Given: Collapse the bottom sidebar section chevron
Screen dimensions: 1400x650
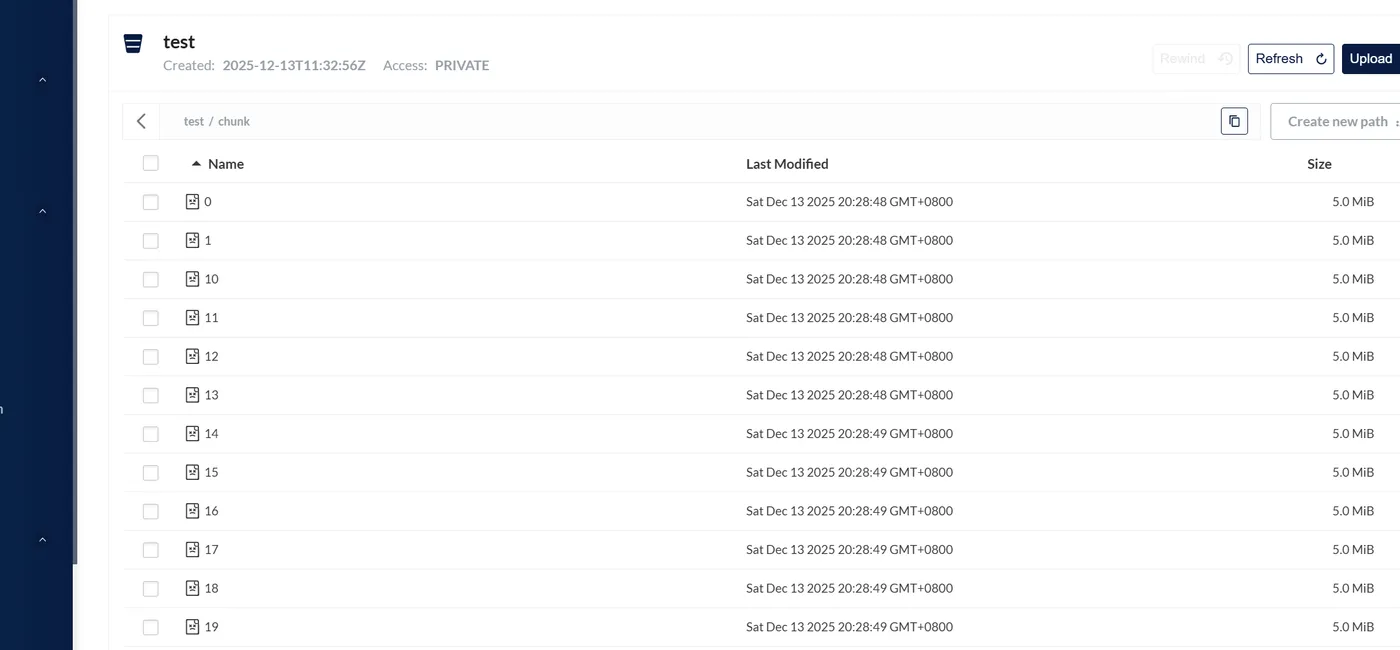Looking at the screenshot, I should [x=42, y=540].
